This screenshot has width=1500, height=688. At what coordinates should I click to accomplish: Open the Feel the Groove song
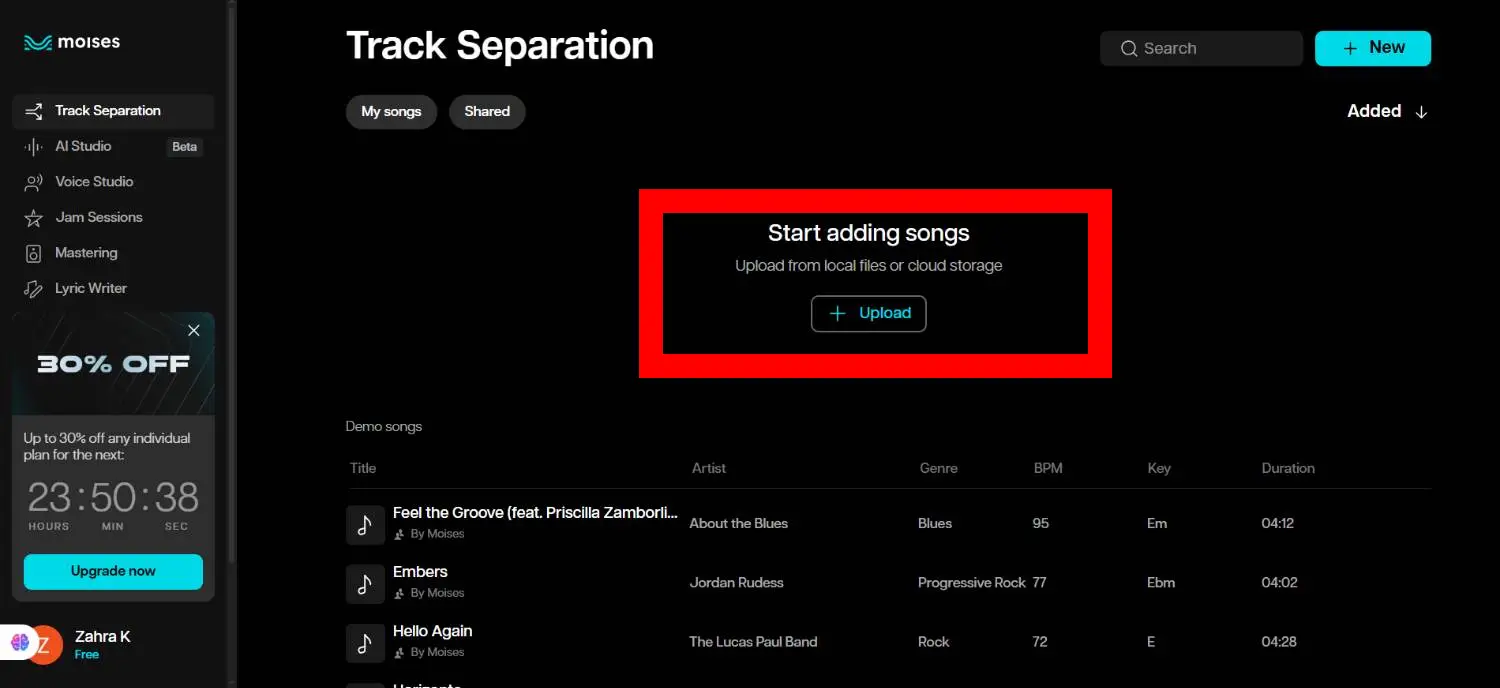click(x=534, y=513)
